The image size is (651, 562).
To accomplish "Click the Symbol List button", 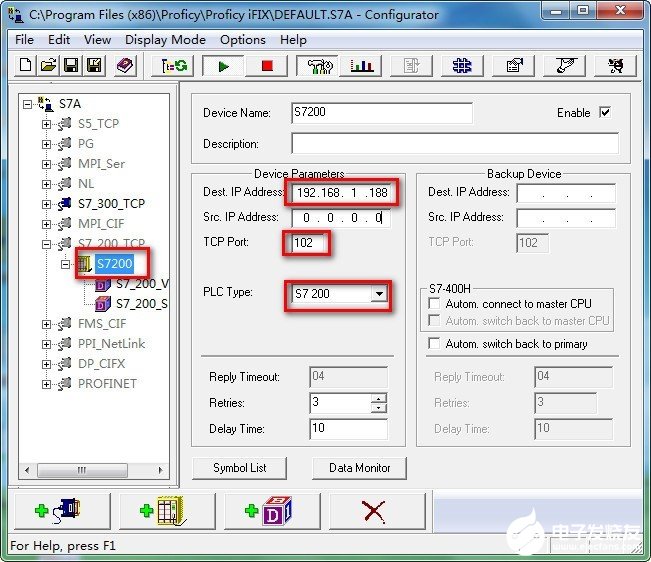I will pyautogui.click(x=240, y=468).
